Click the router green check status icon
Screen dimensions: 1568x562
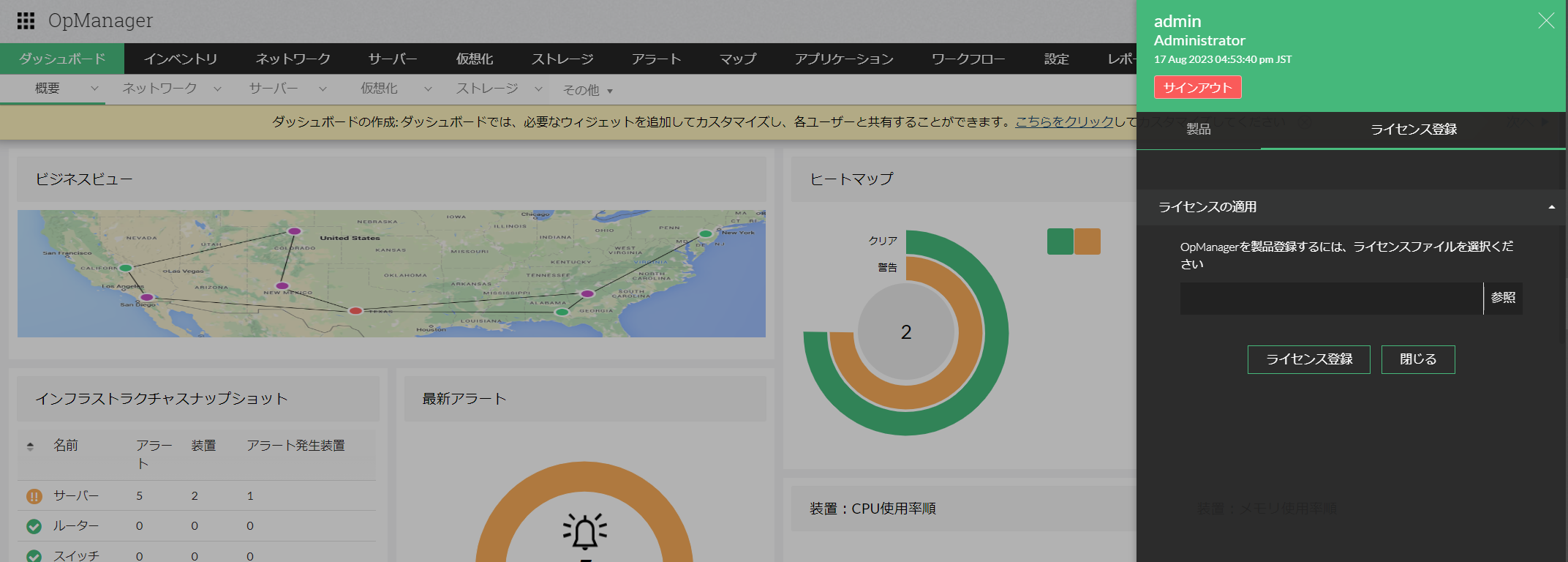(34, 526)
